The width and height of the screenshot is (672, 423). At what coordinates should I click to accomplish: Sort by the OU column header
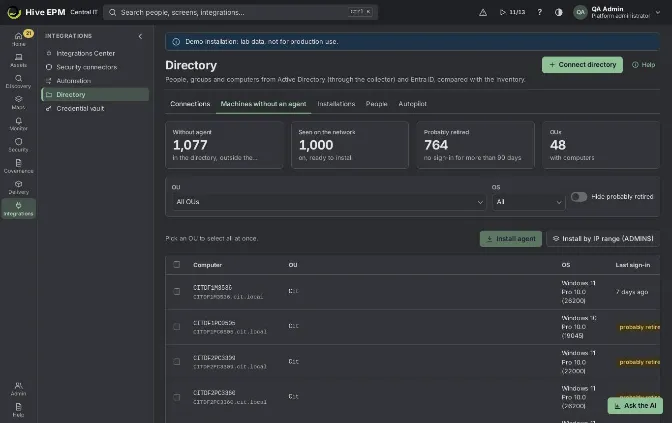[x=293, y=265]
